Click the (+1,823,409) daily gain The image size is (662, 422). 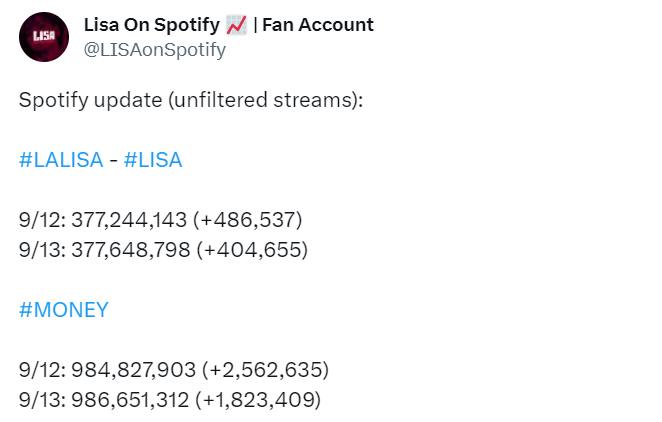coord(258,400)
